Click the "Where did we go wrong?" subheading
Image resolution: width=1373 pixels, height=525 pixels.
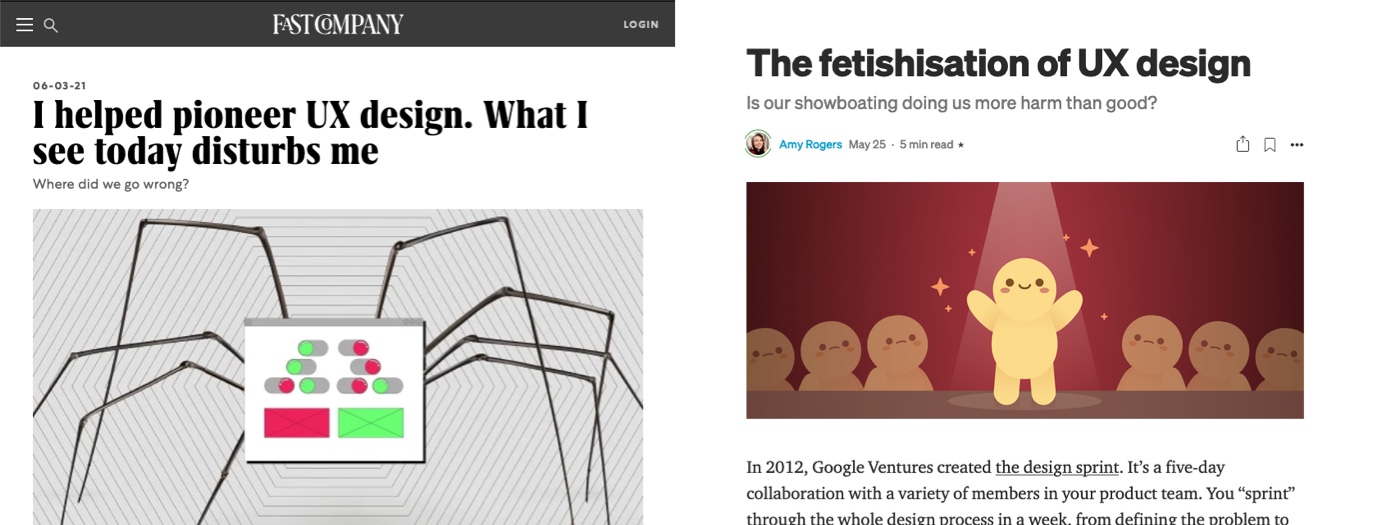pos(111,184)
